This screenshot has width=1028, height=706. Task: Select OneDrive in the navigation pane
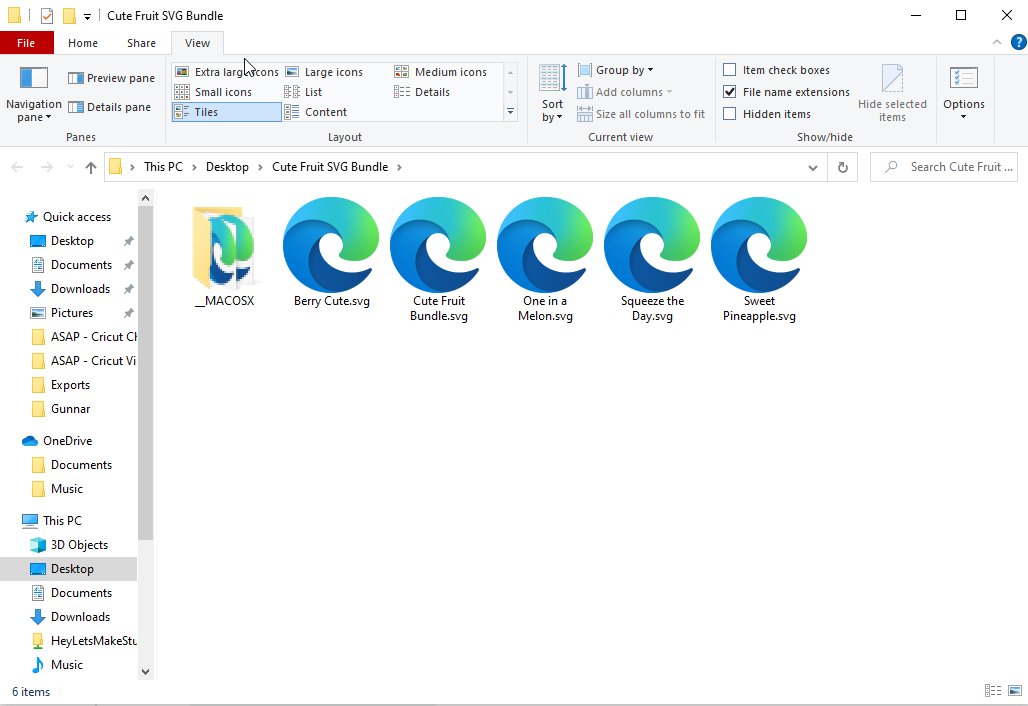[x=67, y=441]
